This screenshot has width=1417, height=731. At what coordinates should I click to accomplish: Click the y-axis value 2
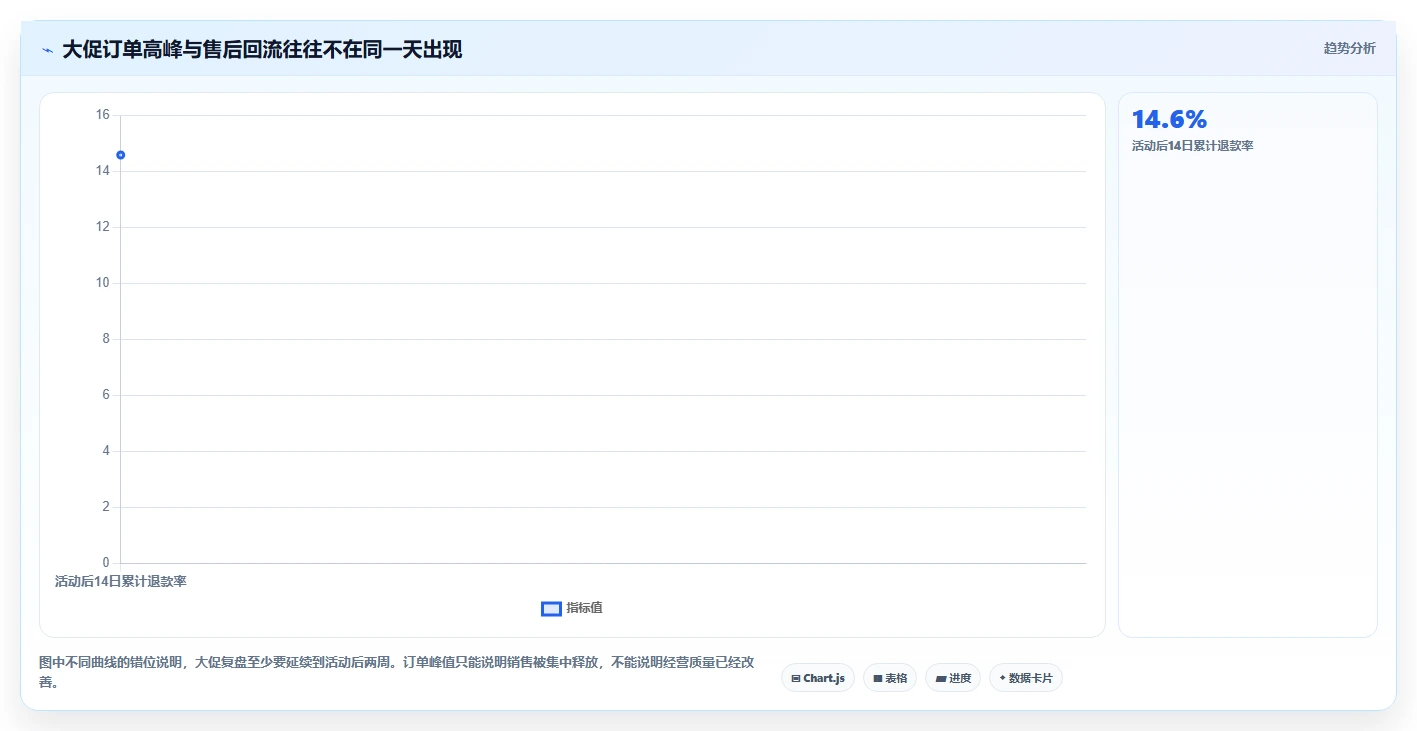tap(106, 507)
